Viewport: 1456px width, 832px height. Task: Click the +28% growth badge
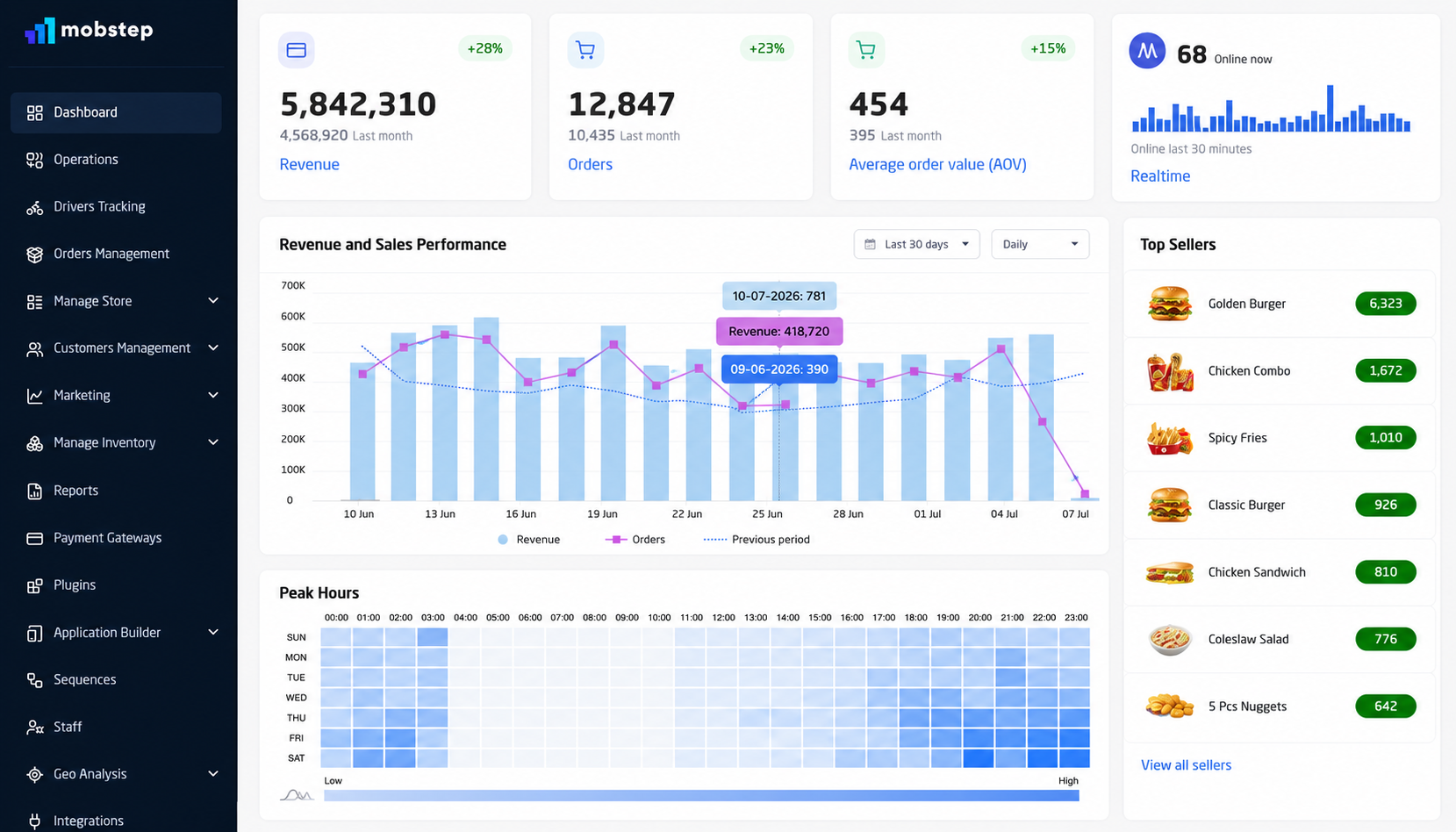(x=484, y=48)
